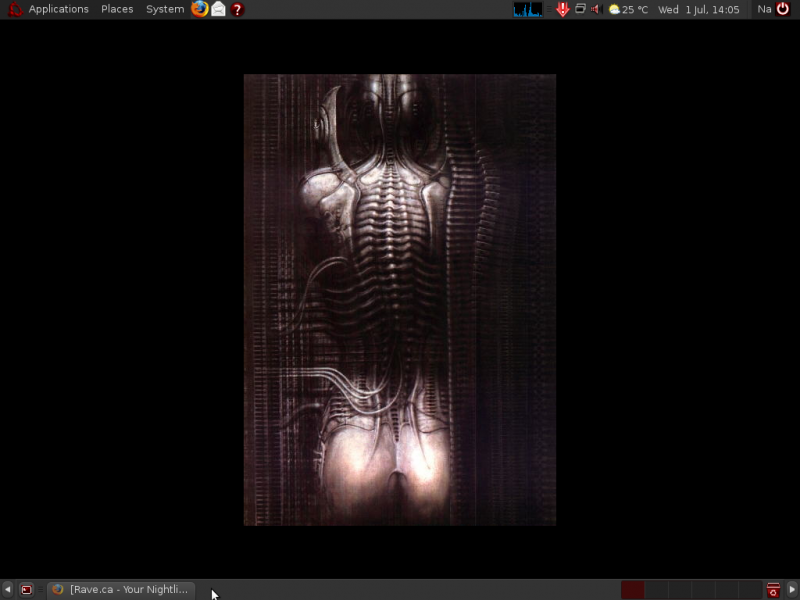Open the red Trash applet

773,590
